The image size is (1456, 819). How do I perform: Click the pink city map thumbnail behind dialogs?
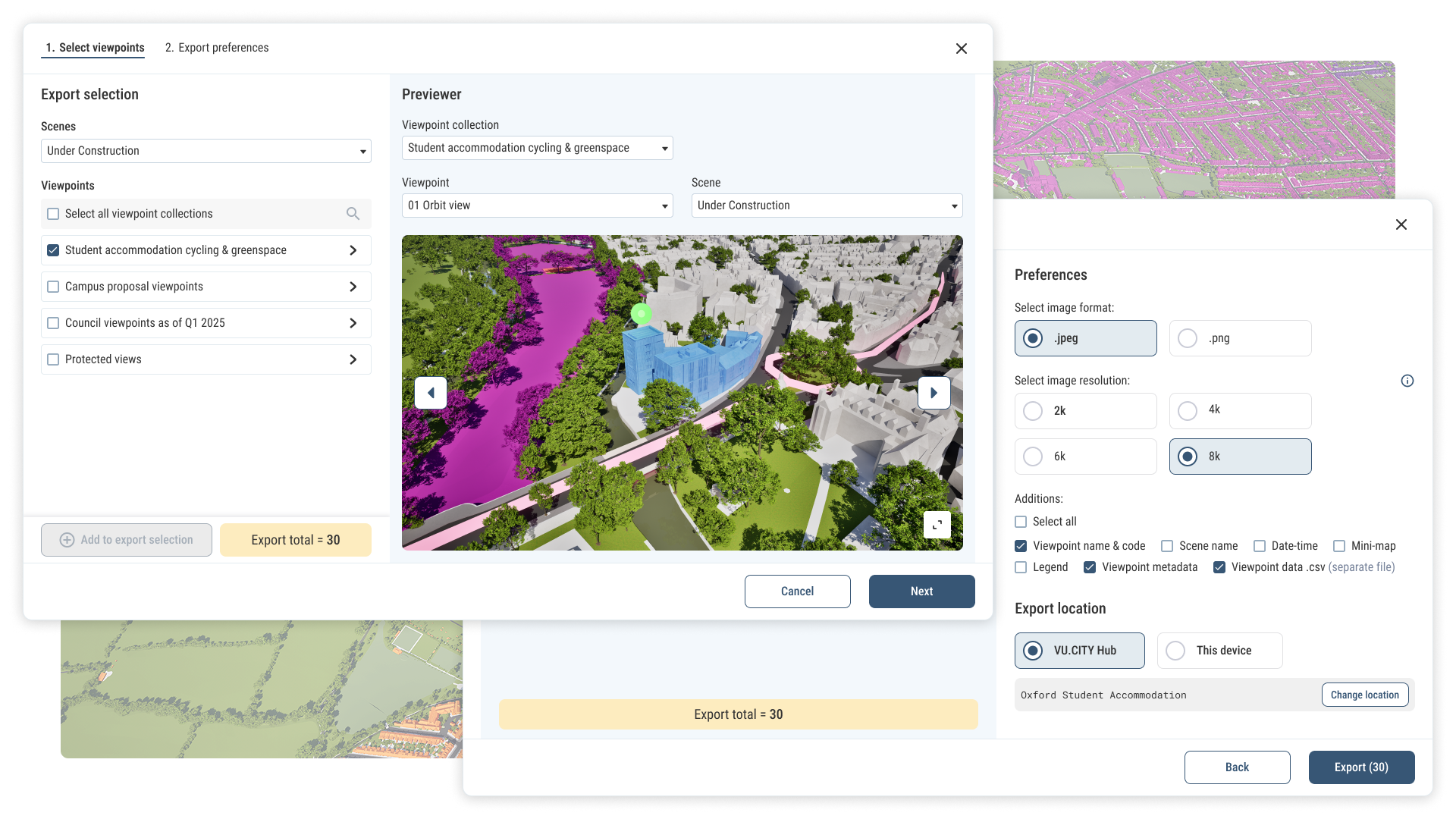point(1194,130)
